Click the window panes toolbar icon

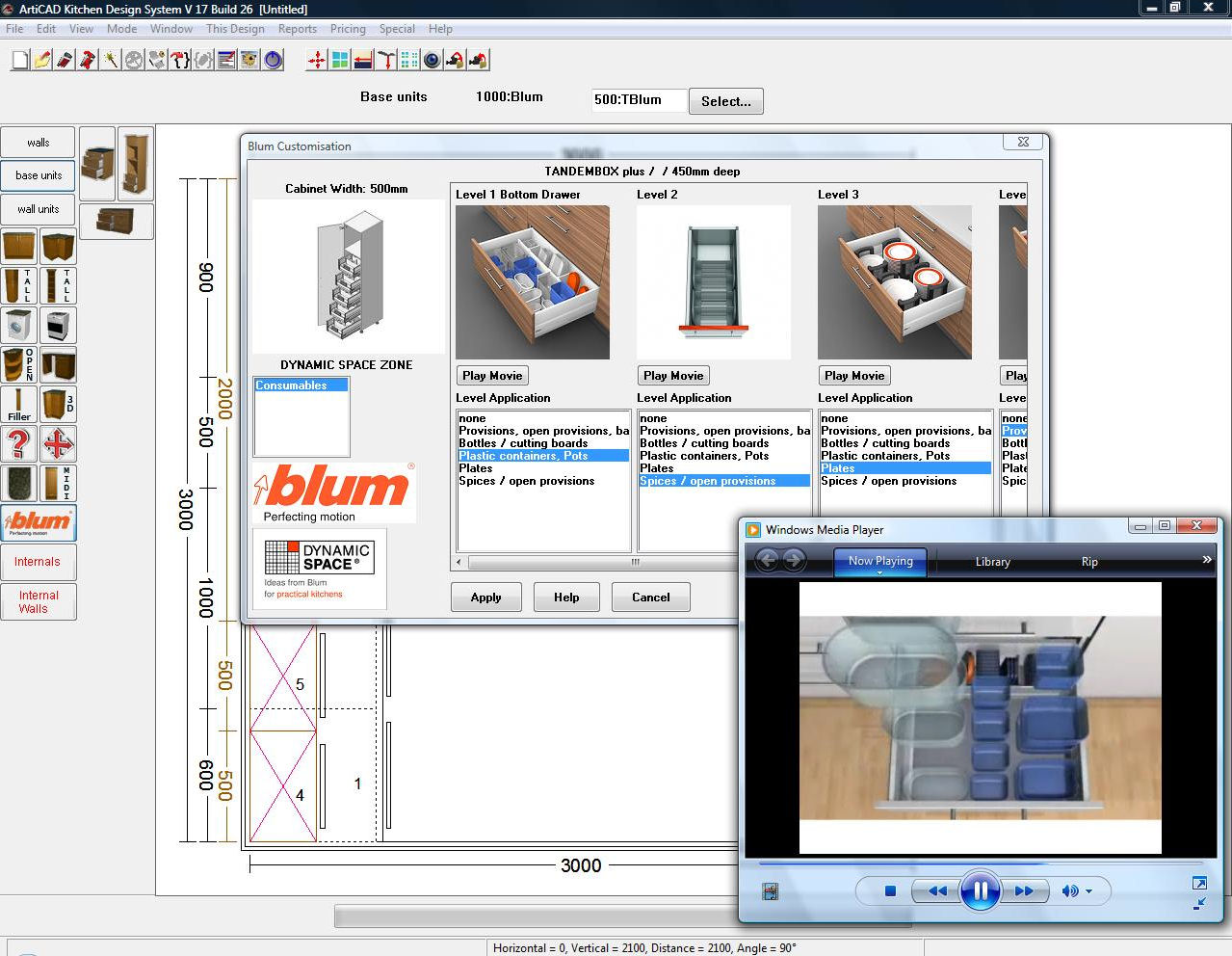click(x=339, y=61)
